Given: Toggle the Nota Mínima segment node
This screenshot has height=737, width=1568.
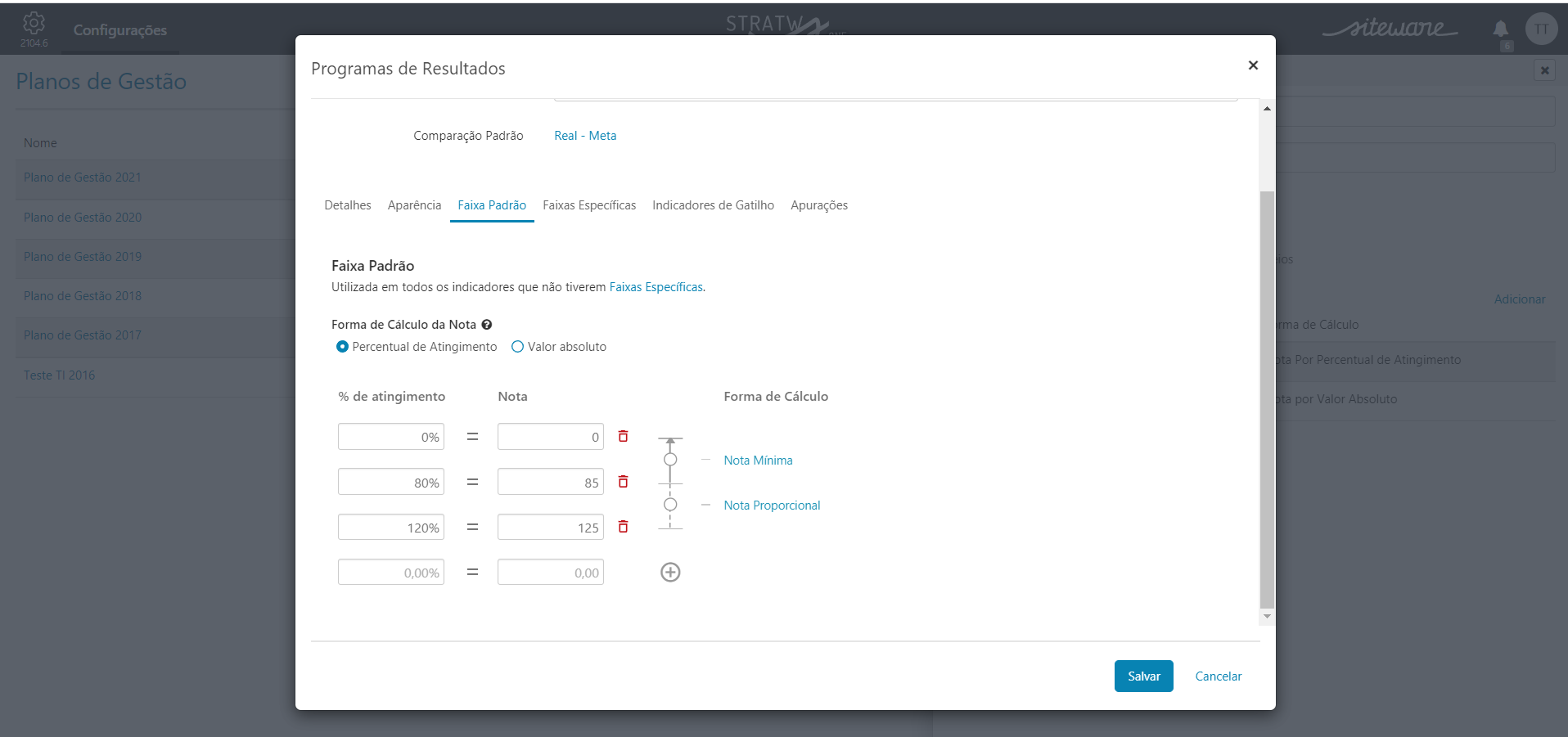Looking at the screenshot, I should [670, 460].
